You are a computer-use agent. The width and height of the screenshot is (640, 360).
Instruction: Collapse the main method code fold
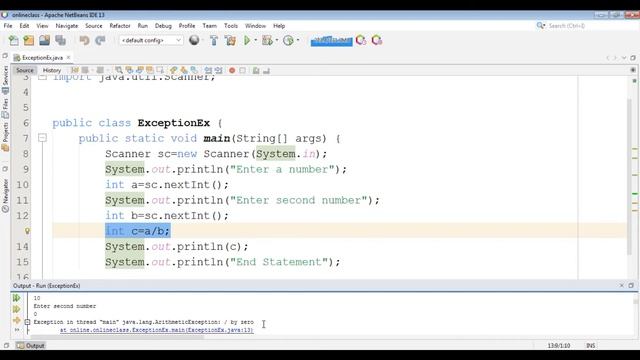point(42,138)
